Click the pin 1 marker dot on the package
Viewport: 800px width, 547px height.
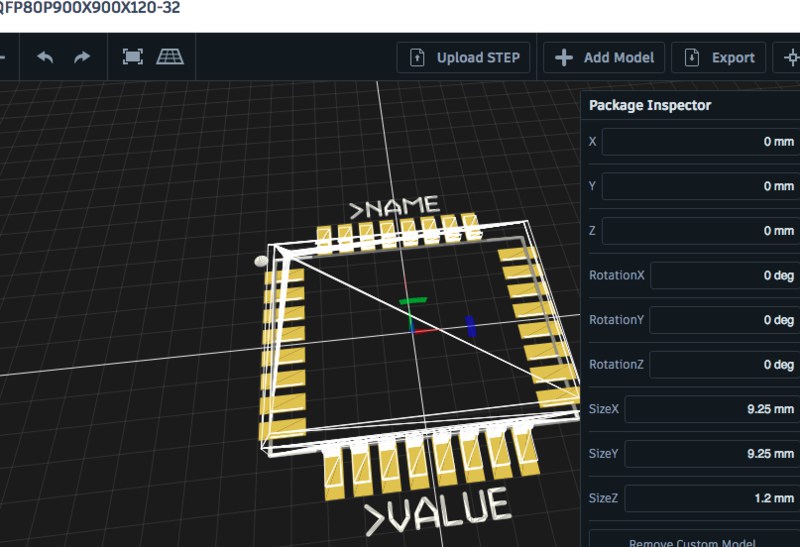pos(261,261)
